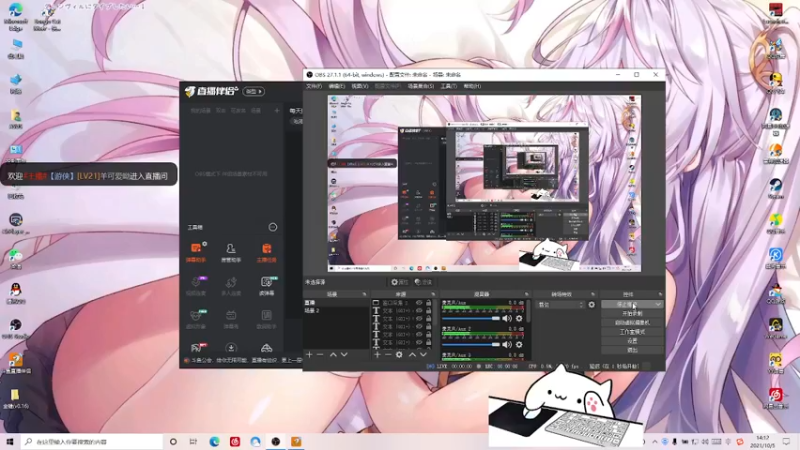Click the 退出 exit button in OBS controls
Screen dimensions: 800x450
coord(632,350)
